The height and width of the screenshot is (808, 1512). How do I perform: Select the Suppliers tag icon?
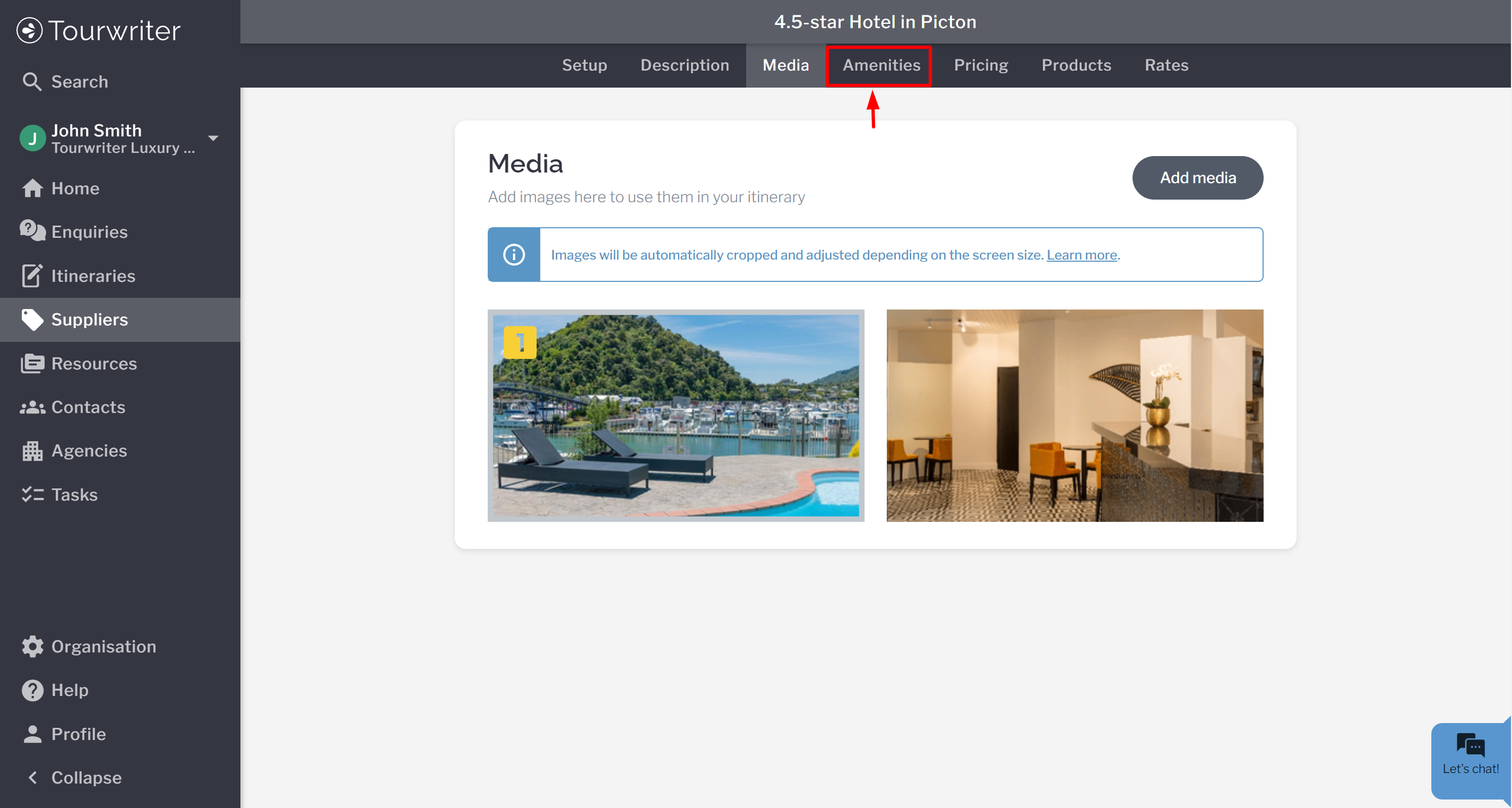(x=32, y=320)
